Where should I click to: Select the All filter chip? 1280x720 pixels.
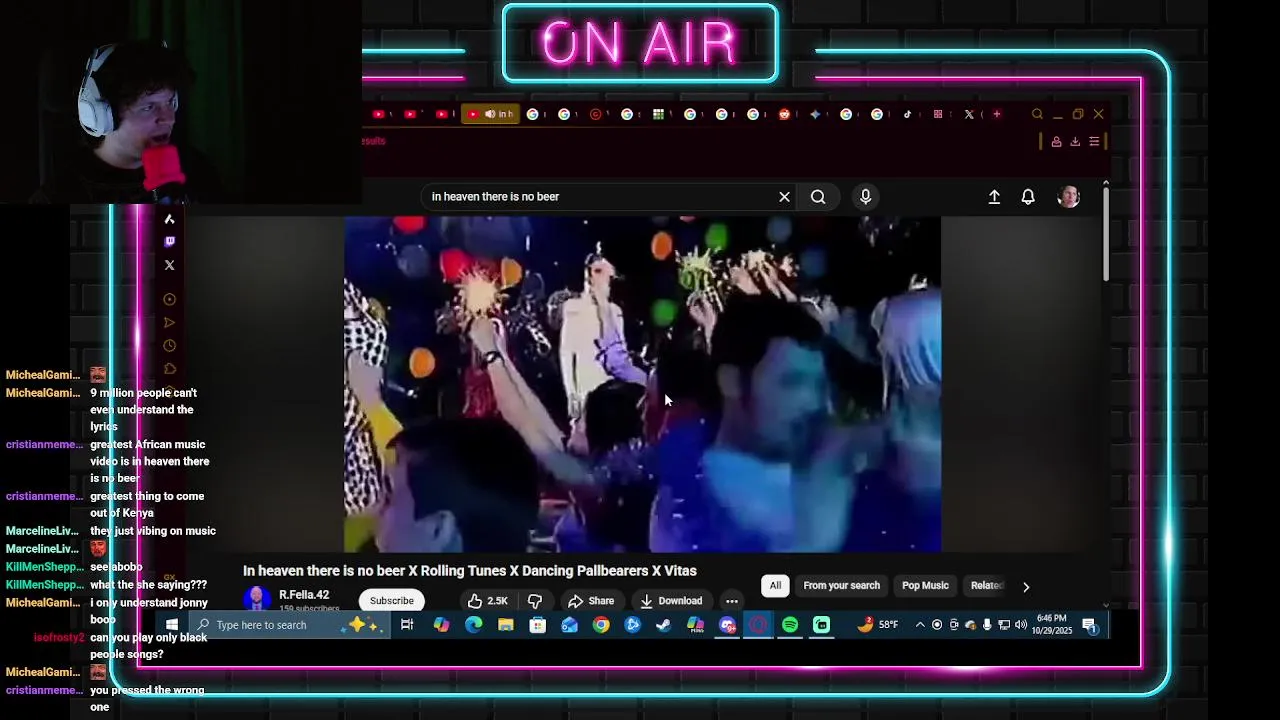pyautogui.click(x=775, y=586)
